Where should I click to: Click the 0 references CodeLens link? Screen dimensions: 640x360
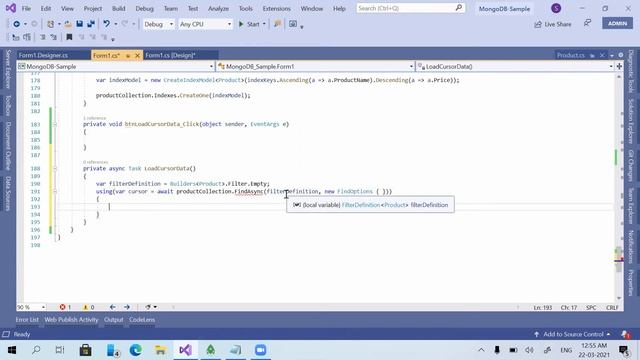point(96,162)
